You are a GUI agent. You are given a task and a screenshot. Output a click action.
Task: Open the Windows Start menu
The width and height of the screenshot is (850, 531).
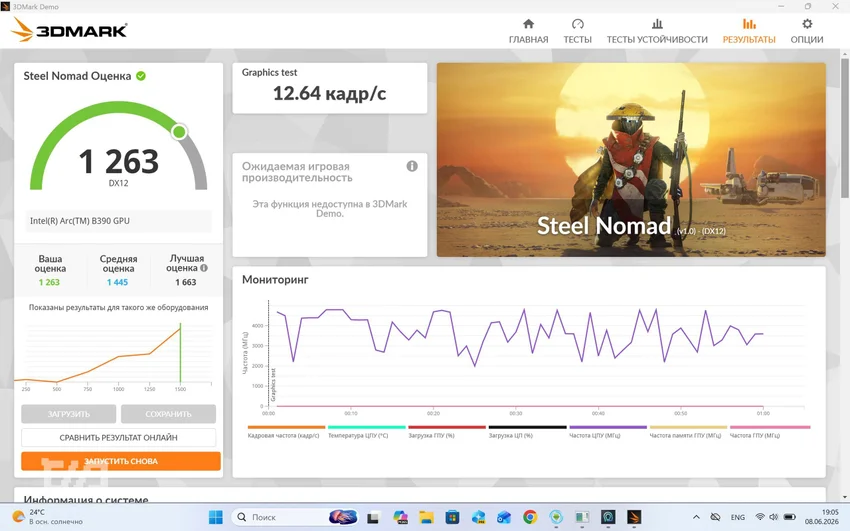(x=216, y=517)
